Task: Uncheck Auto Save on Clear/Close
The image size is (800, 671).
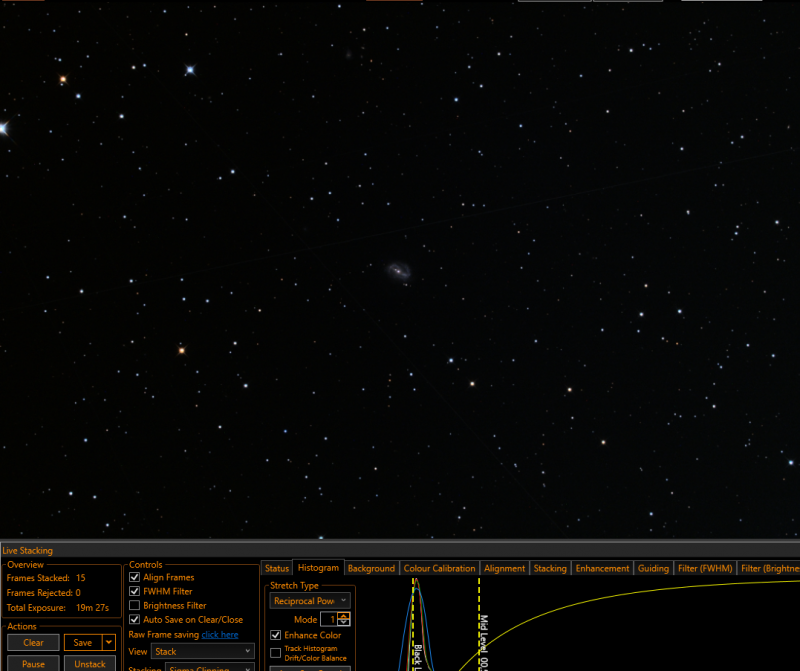Action: (135, 619)
